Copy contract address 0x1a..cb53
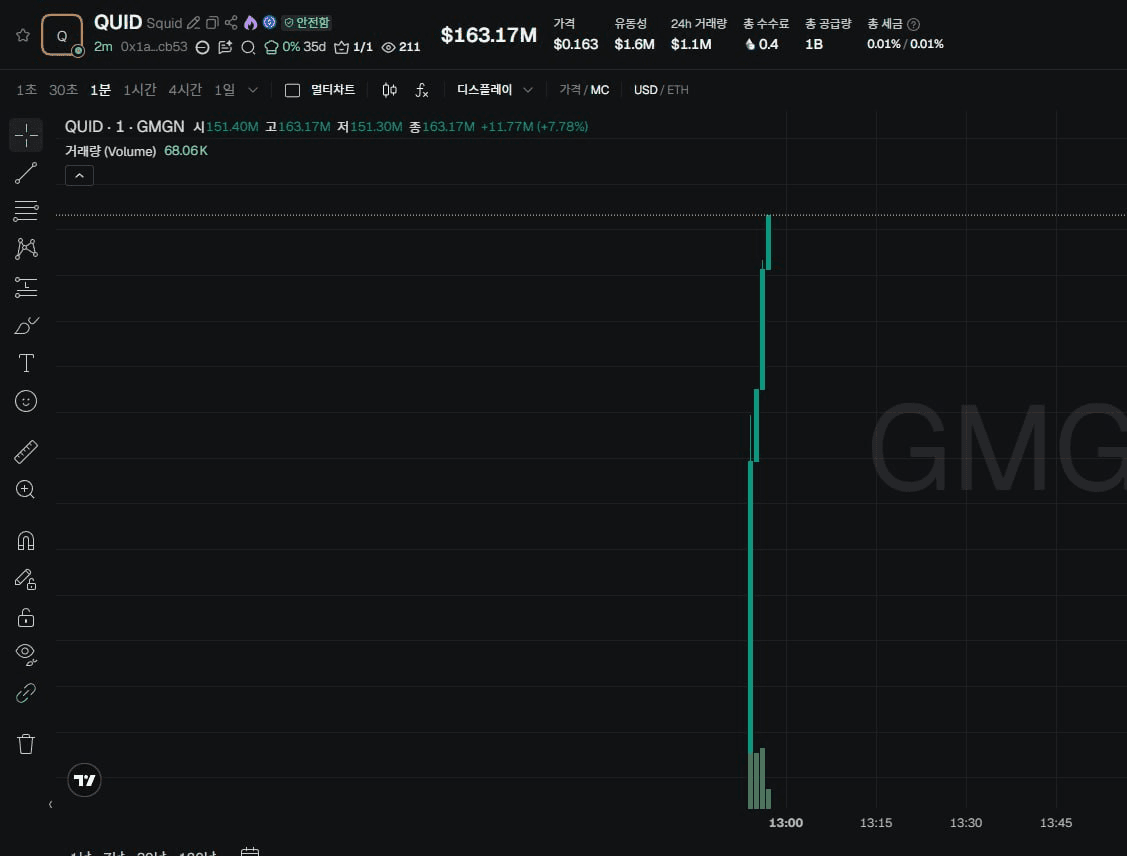Screen dimensions: 1127x856 154,47
